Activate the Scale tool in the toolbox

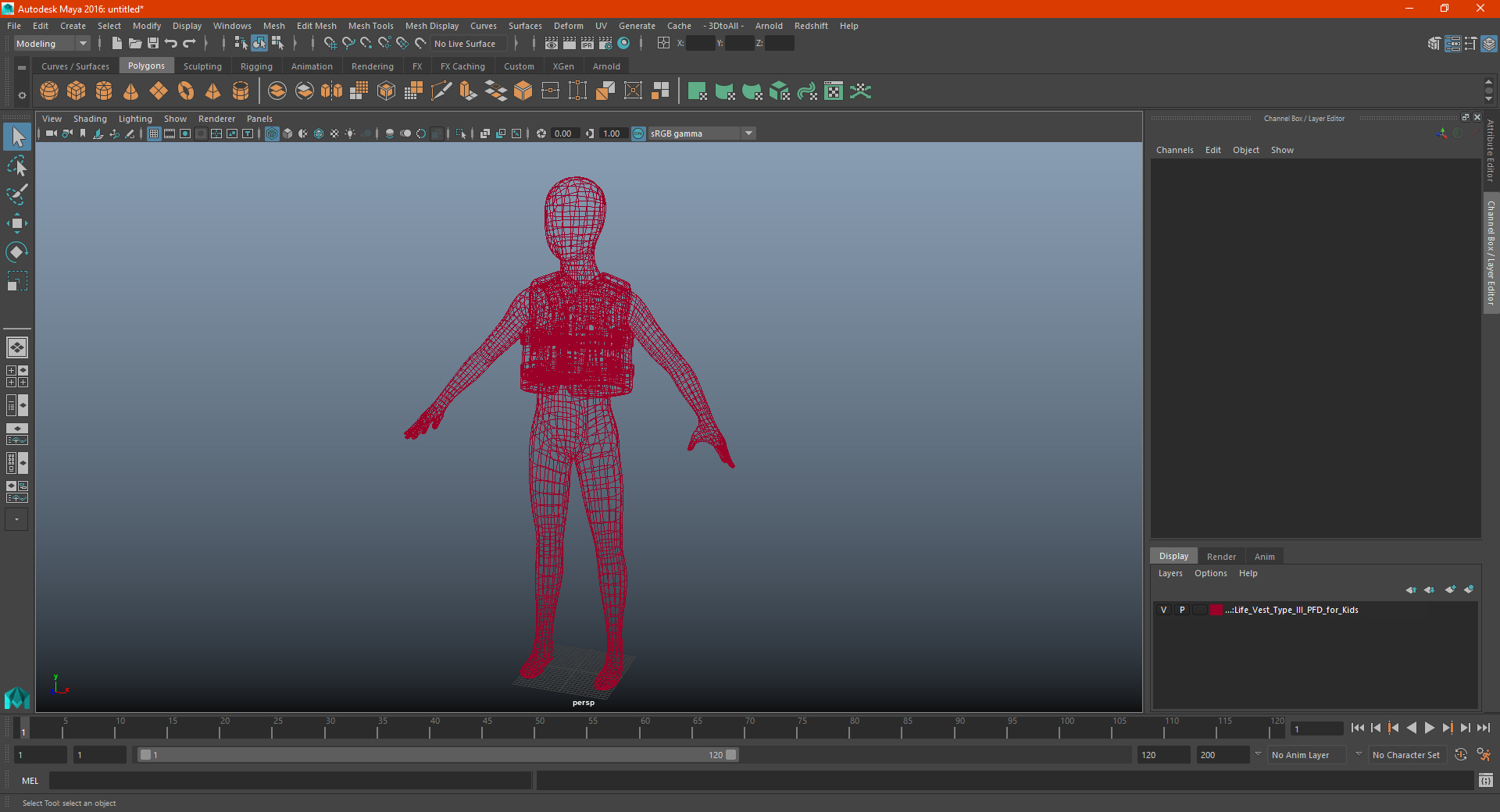pos(17,281)
